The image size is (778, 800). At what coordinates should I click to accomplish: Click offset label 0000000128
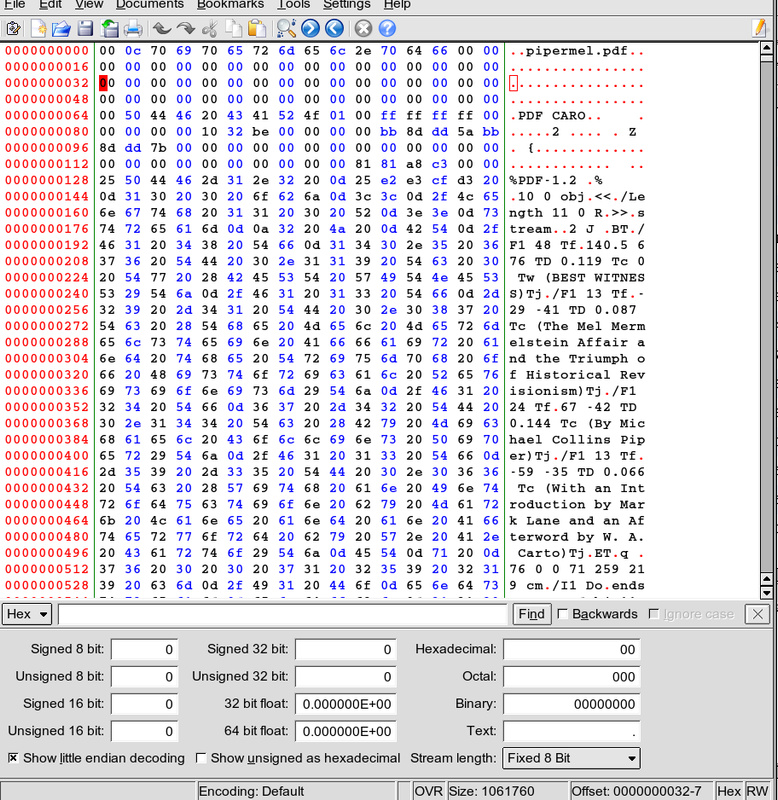click(47, 180)
